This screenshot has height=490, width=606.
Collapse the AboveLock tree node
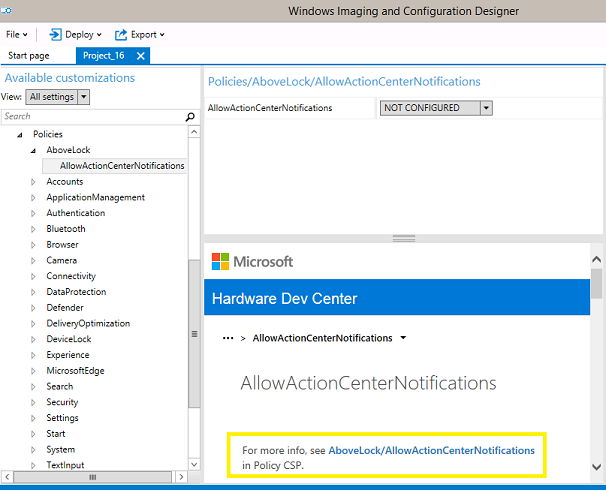click(x=33, y=150)
